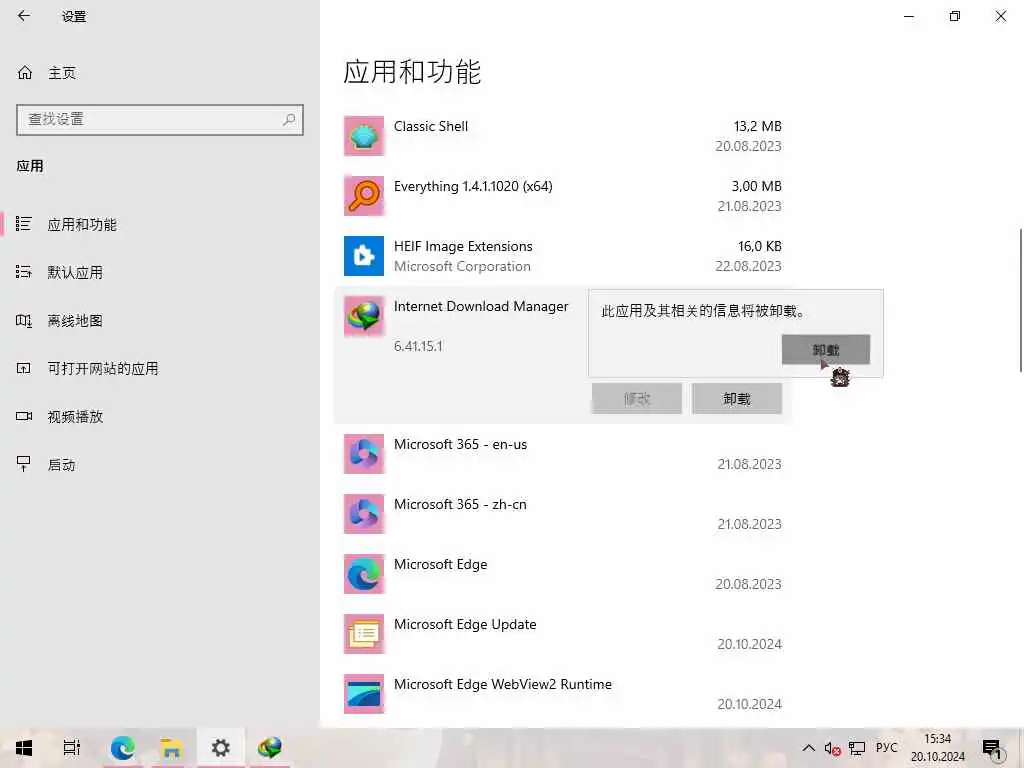Go back with the settings back arrow
1024x768 pixels.
(x=24, y=16)
